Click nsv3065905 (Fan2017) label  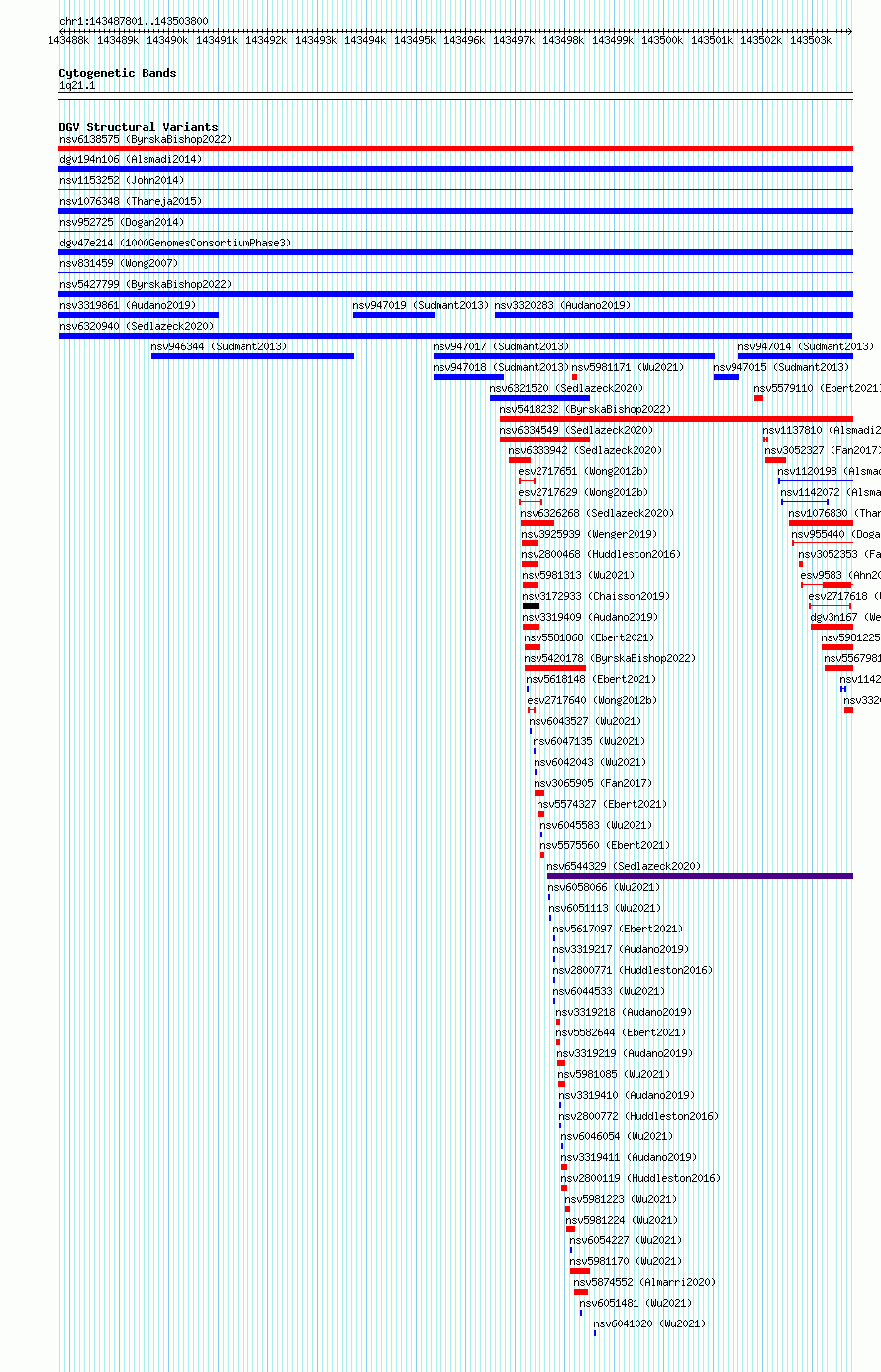point(594,783)
